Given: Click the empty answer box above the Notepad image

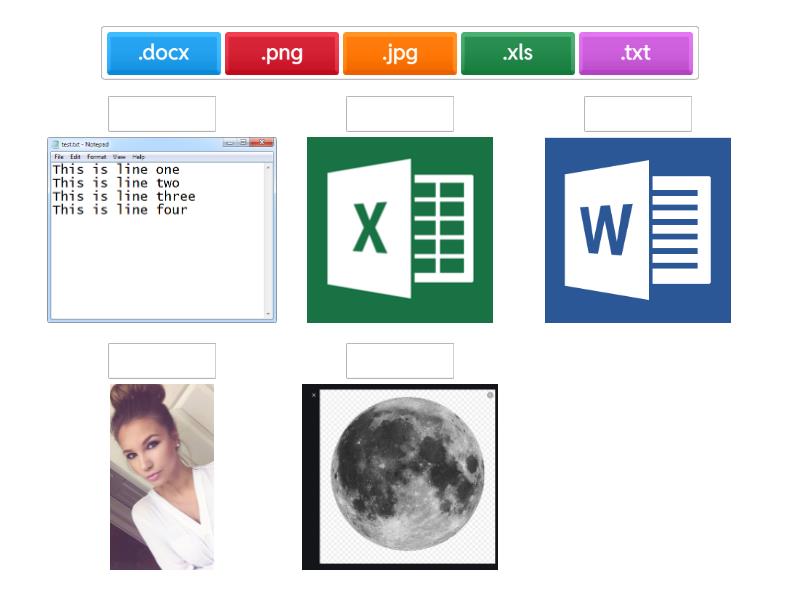Looking at the screenshot, I should click(162, 114).
